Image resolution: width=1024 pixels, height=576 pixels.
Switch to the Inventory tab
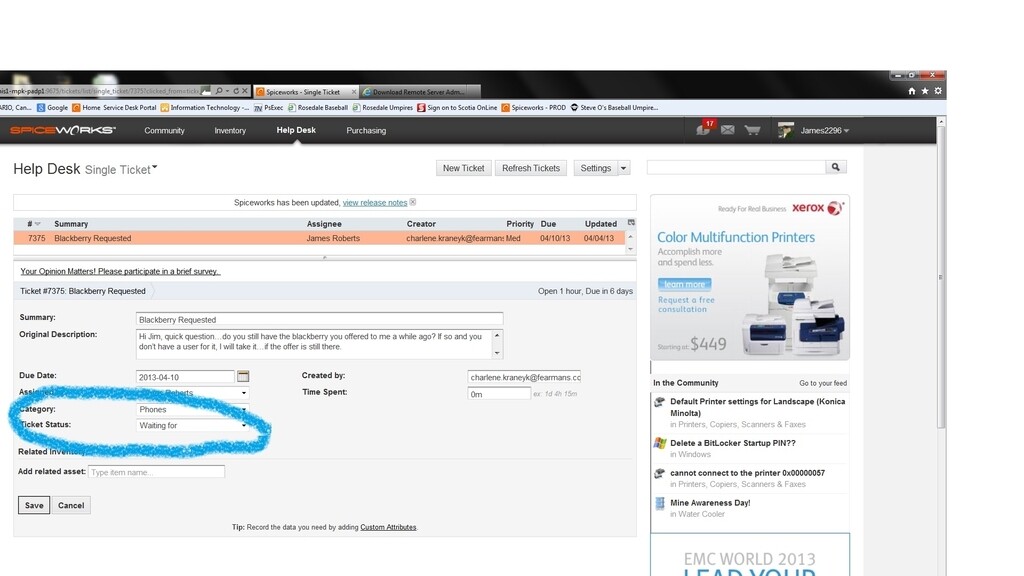230,130
